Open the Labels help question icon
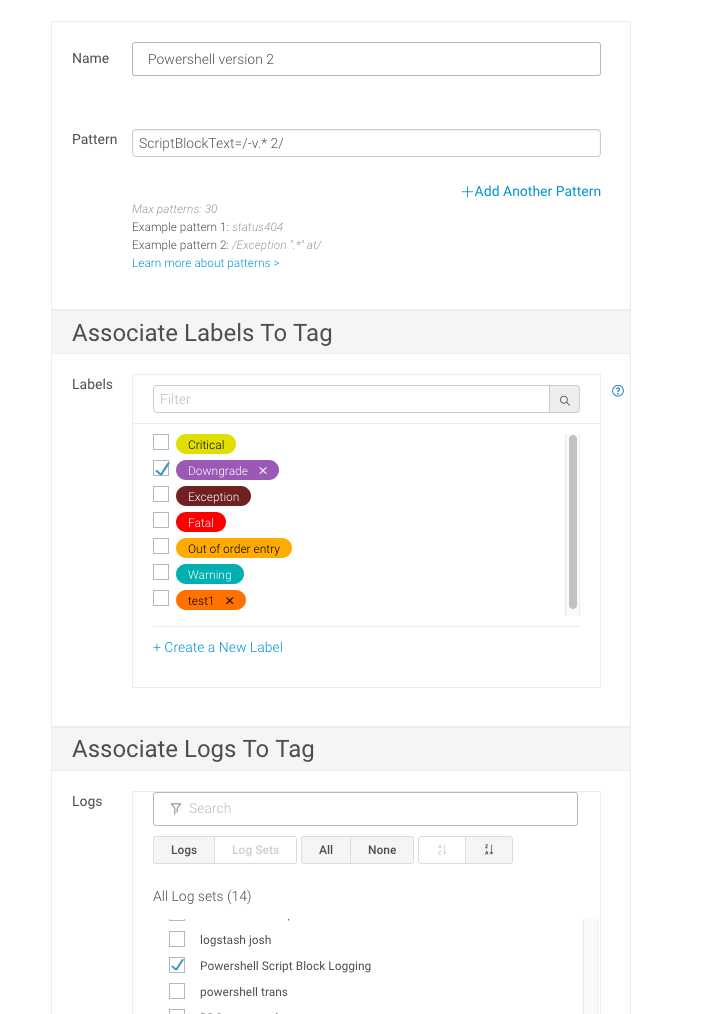This screenshot has width=702, height=1014. click(x=617, y=391)
